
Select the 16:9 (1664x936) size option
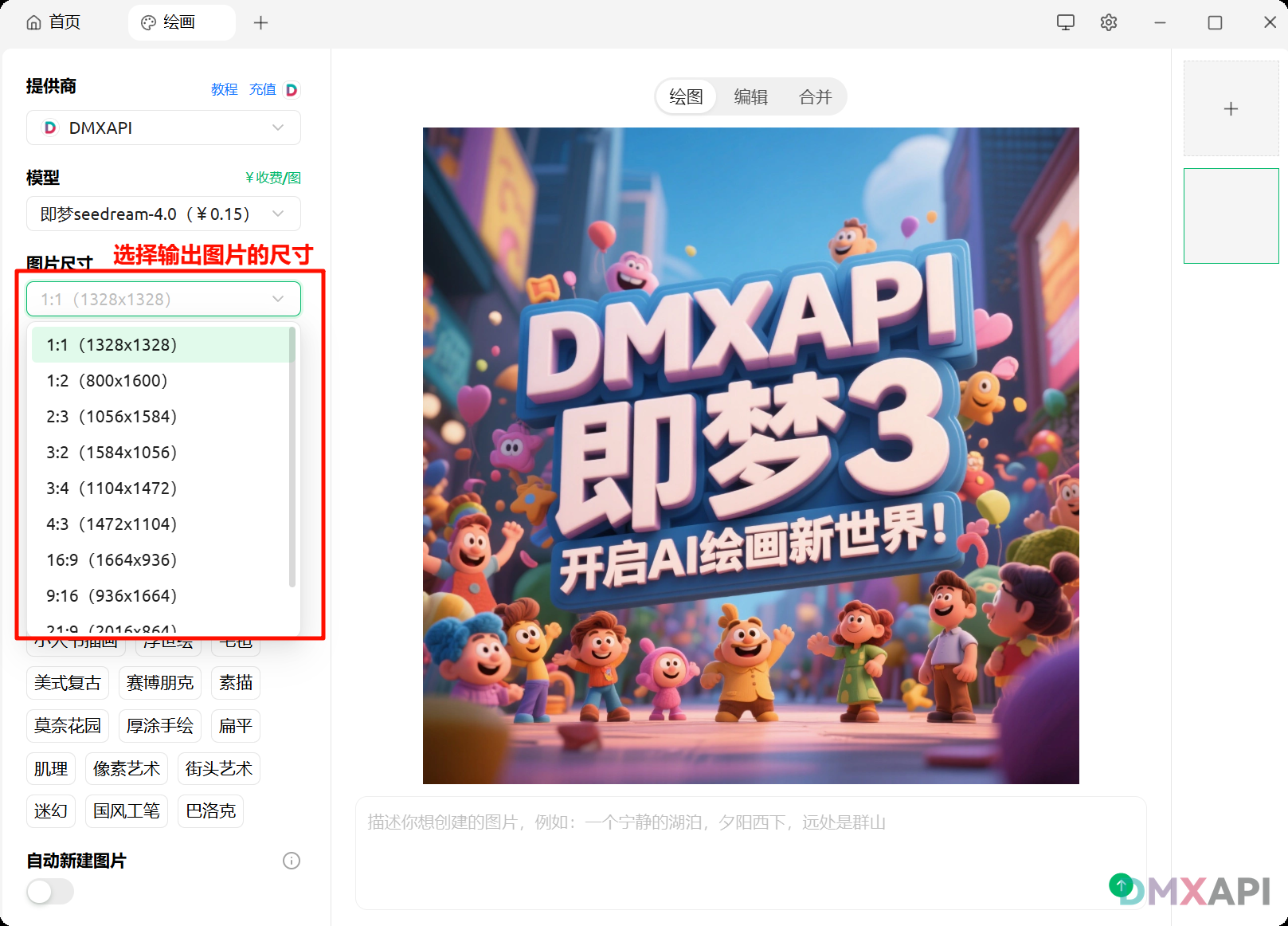[112, 560]
